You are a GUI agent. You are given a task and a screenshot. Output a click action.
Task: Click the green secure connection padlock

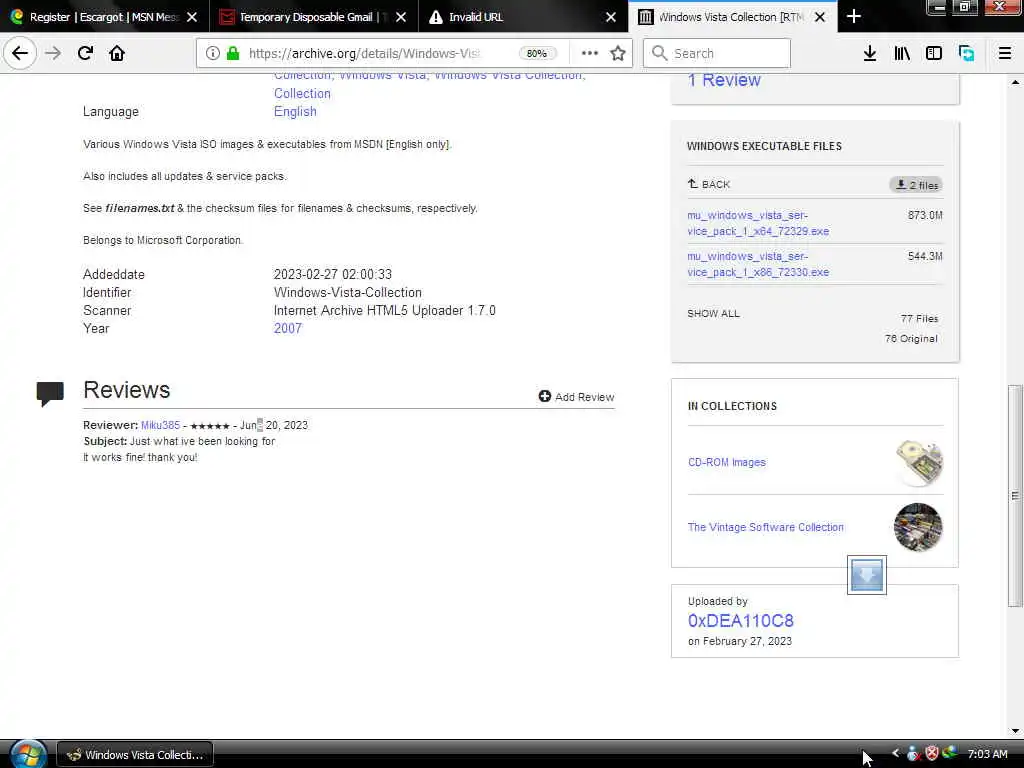(232, 53)
